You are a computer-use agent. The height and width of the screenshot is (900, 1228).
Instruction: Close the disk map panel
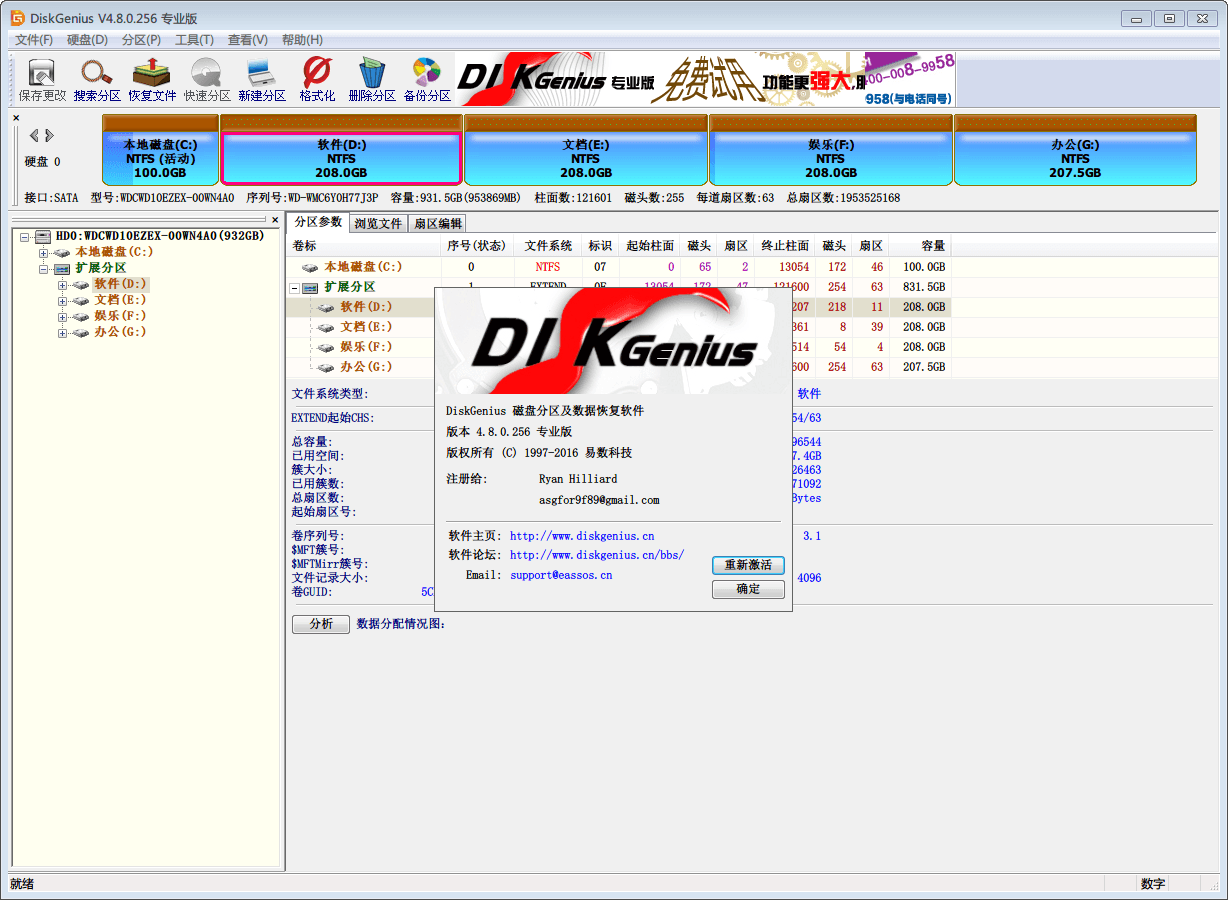coord(16,118)
